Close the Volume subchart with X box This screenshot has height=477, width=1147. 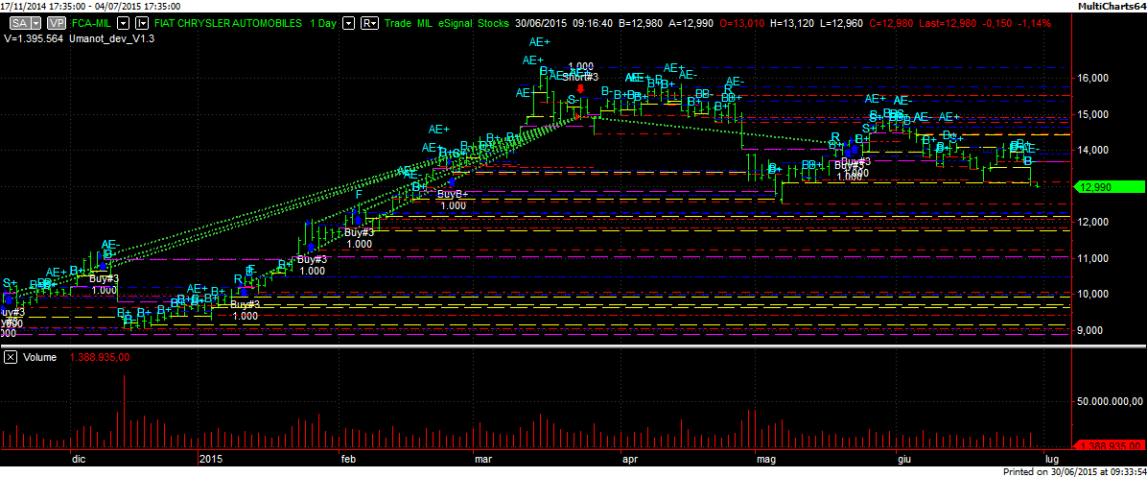pos(9,356)
